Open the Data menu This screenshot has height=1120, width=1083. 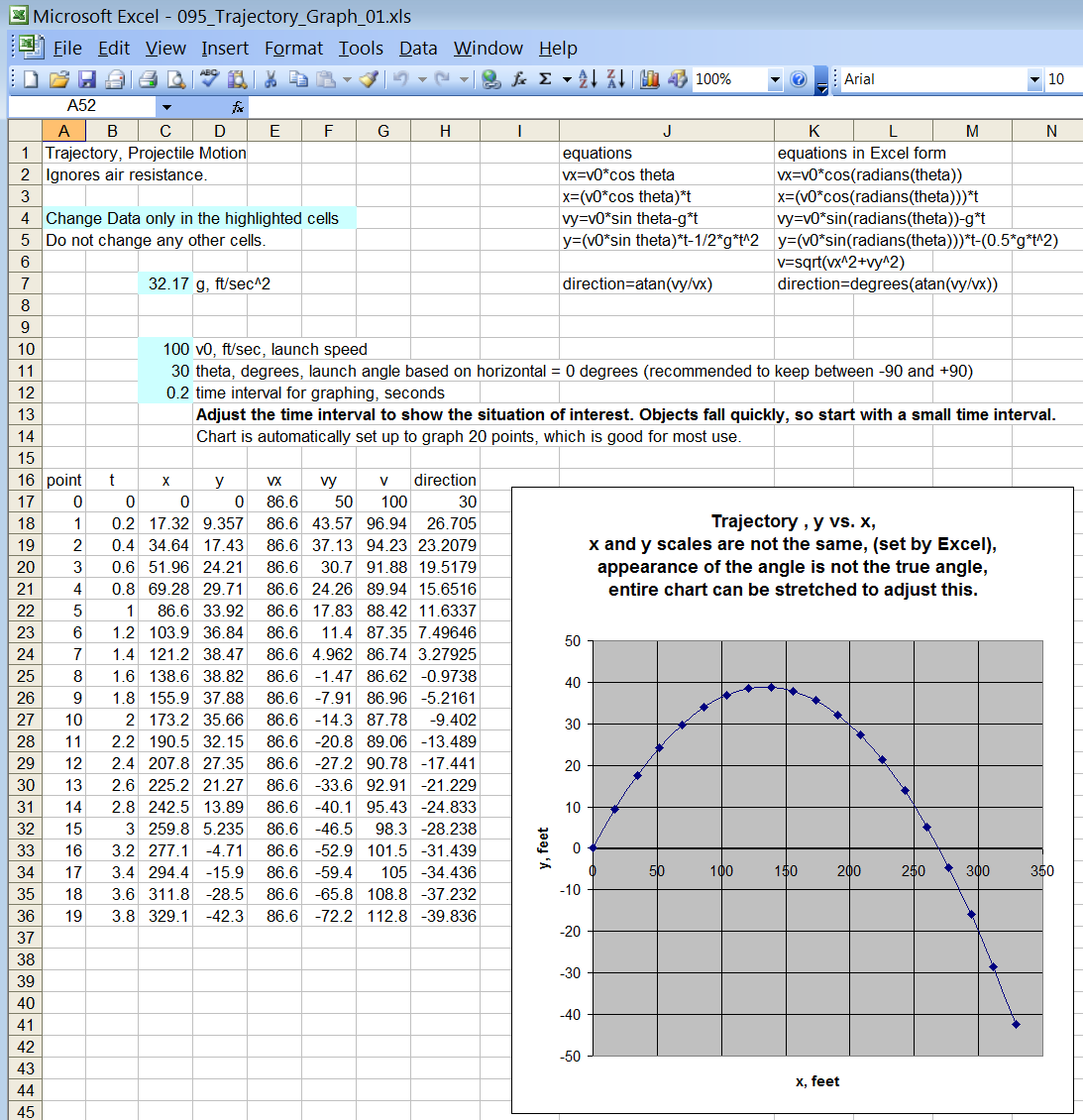417,48
